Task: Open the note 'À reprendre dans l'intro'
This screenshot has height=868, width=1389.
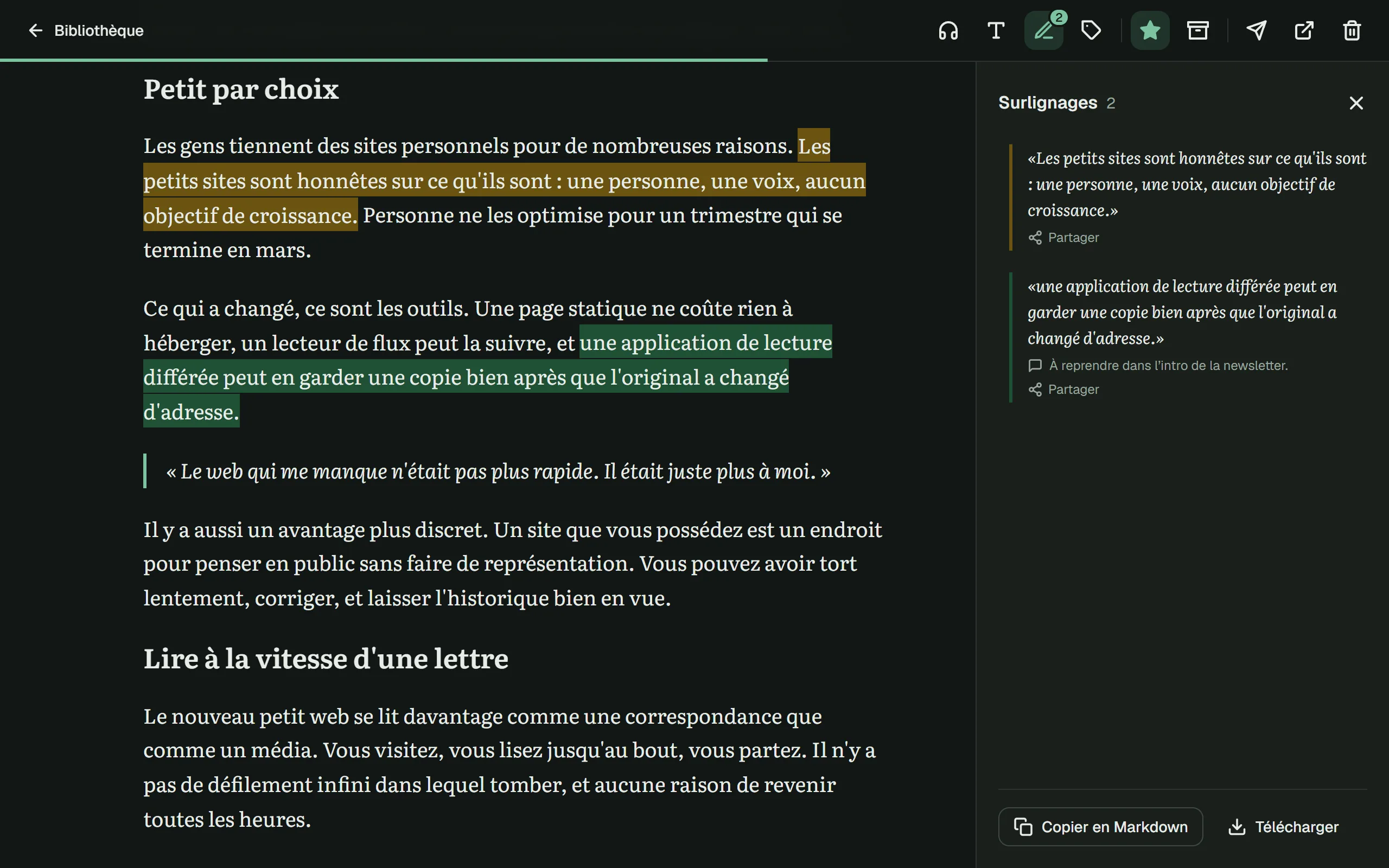Action: point(1158,366)
